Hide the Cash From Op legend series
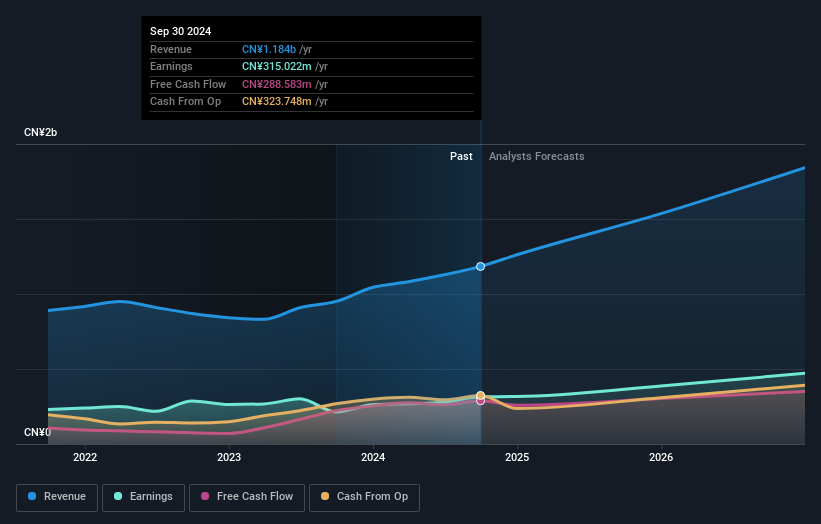821x524 pixels. click(x=365, y=497)
